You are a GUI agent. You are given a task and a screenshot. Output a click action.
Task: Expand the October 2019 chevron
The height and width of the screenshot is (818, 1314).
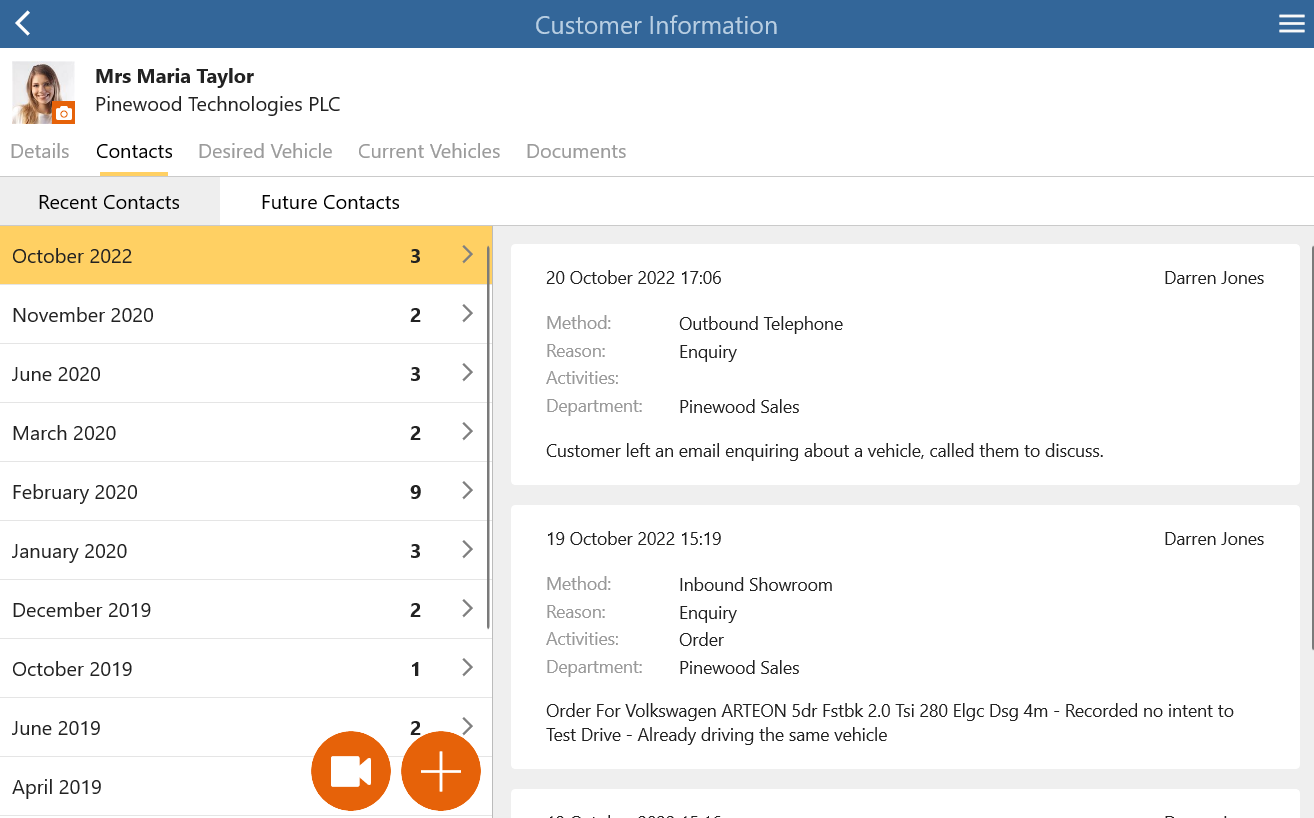point(467,668)
